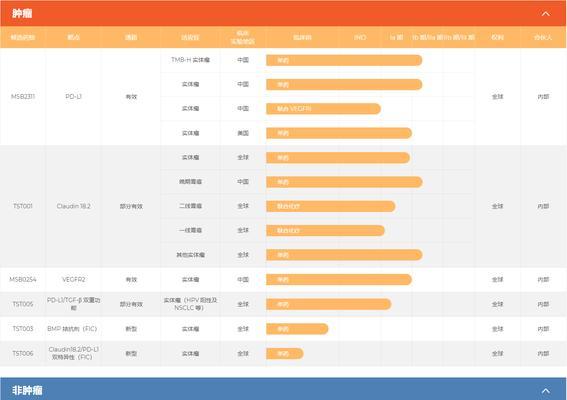
Task: Select the MSB2311 drug candidate cell
Action: tap(23, 97)
